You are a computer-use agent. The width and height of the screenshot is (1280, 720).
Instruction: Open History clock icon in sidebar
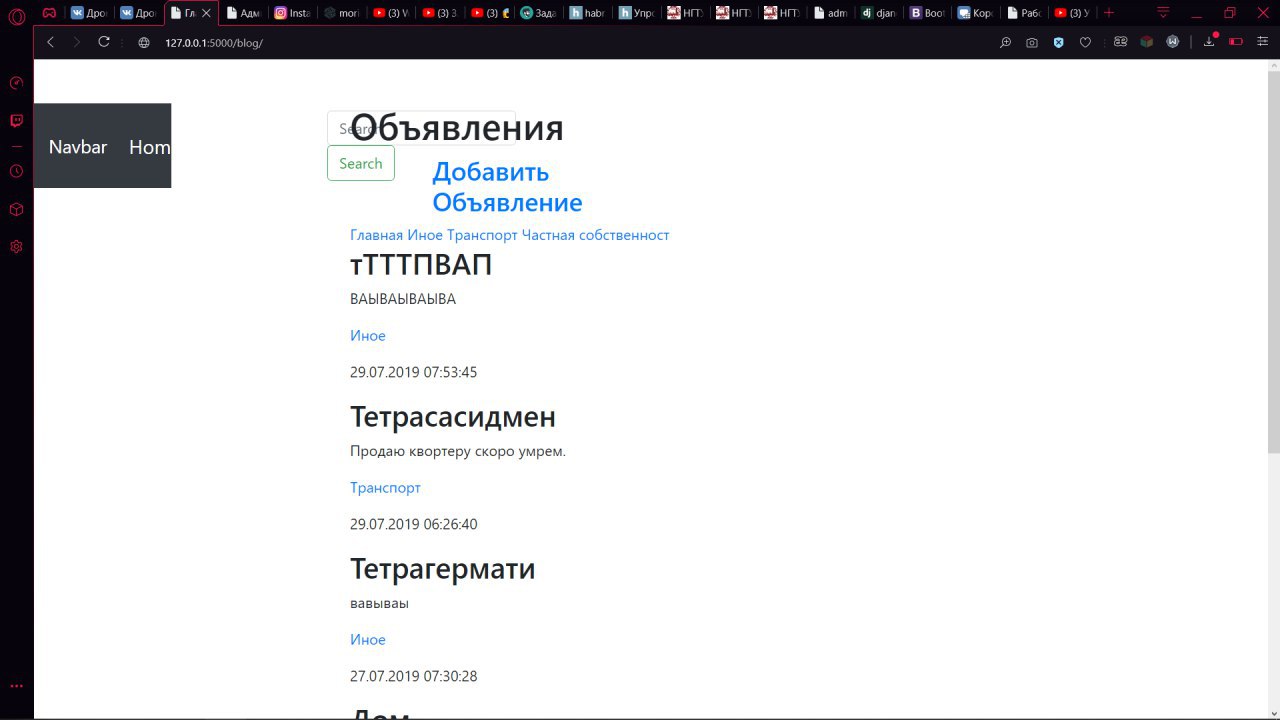[x=16, y=171]
